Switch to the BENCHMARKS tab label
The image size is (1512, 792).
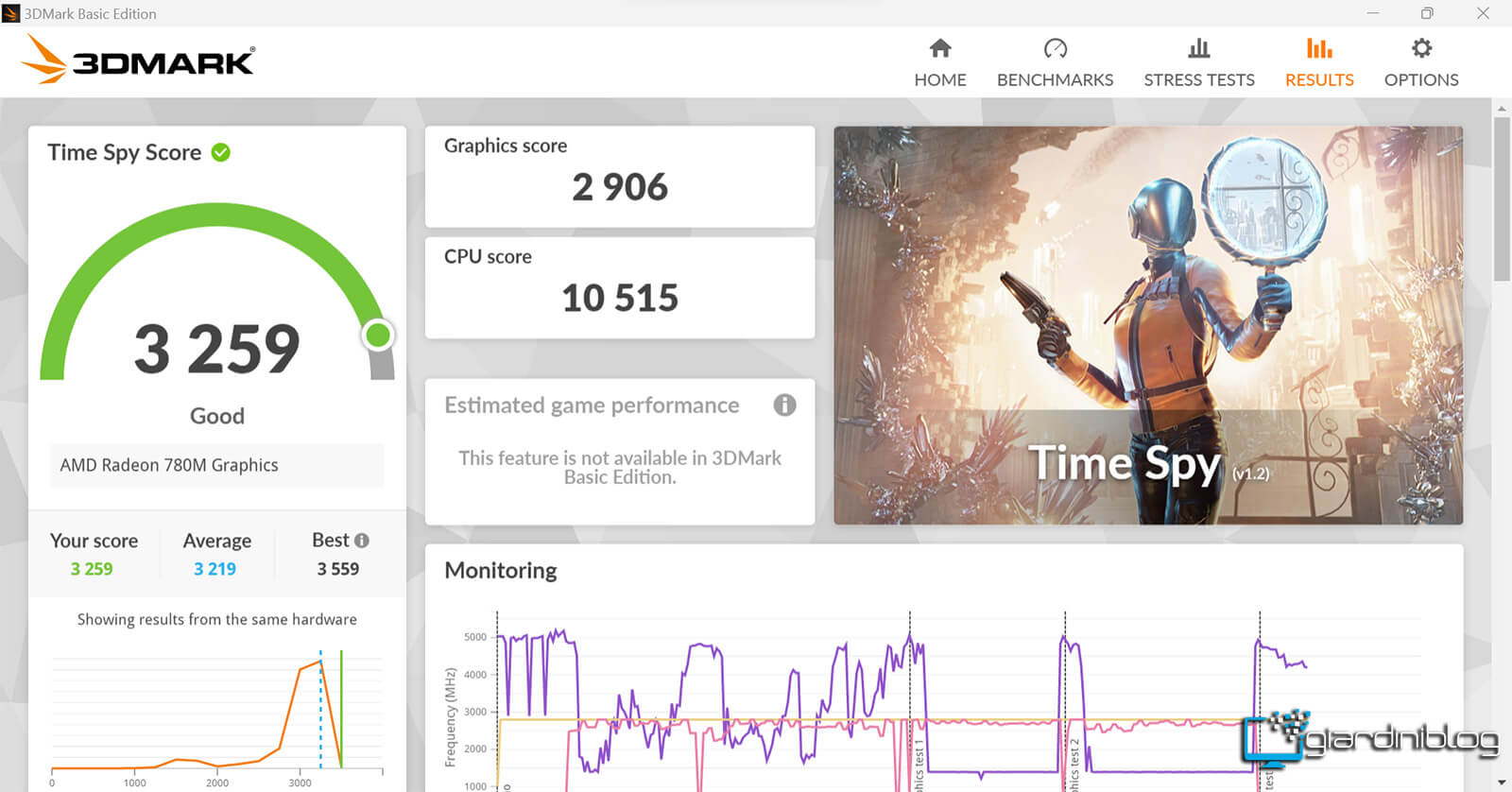[1056, 80]
